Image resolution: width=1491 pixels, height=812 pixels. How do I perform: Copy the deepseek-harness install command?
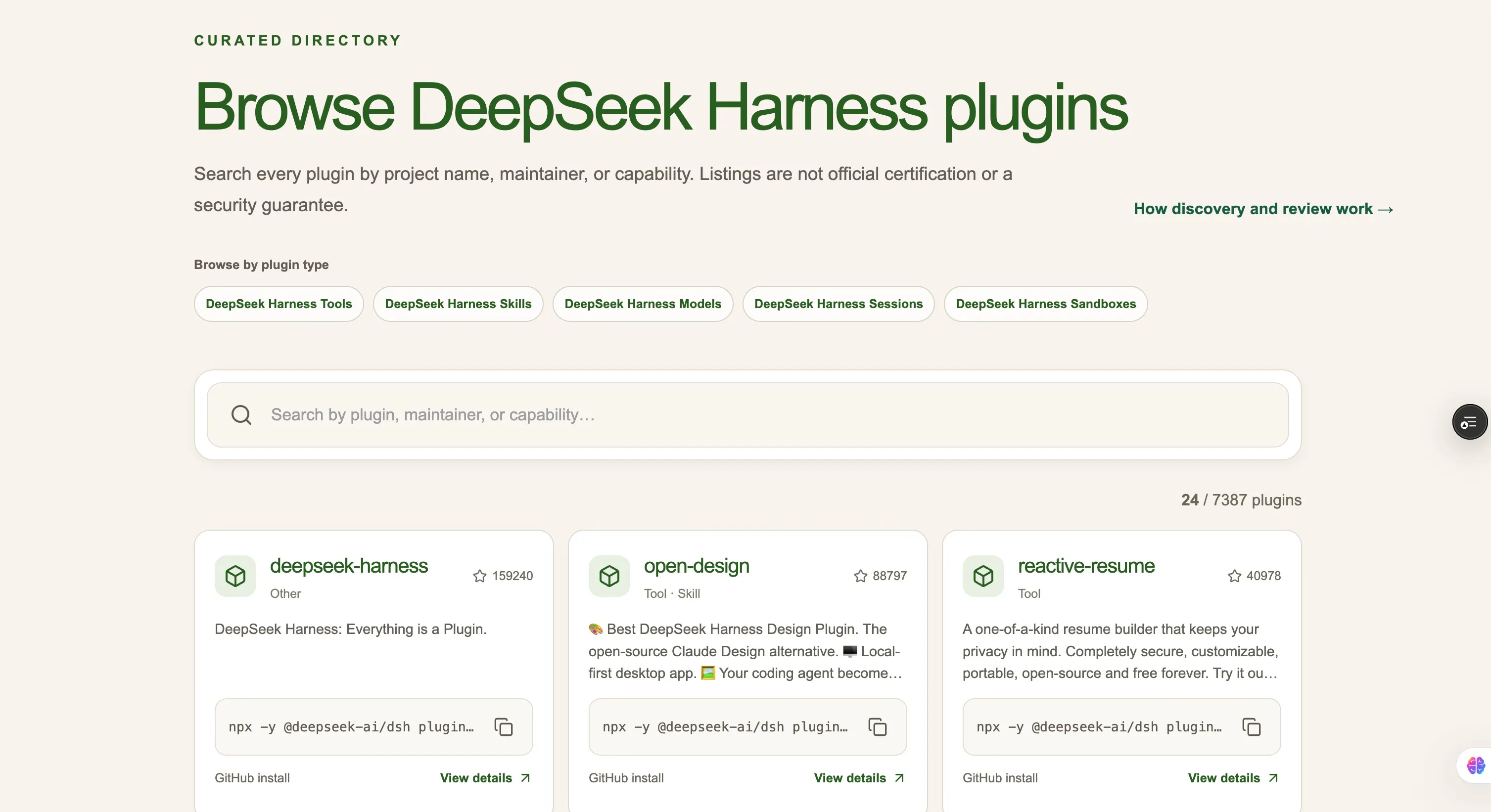click(x=504, y=727)
